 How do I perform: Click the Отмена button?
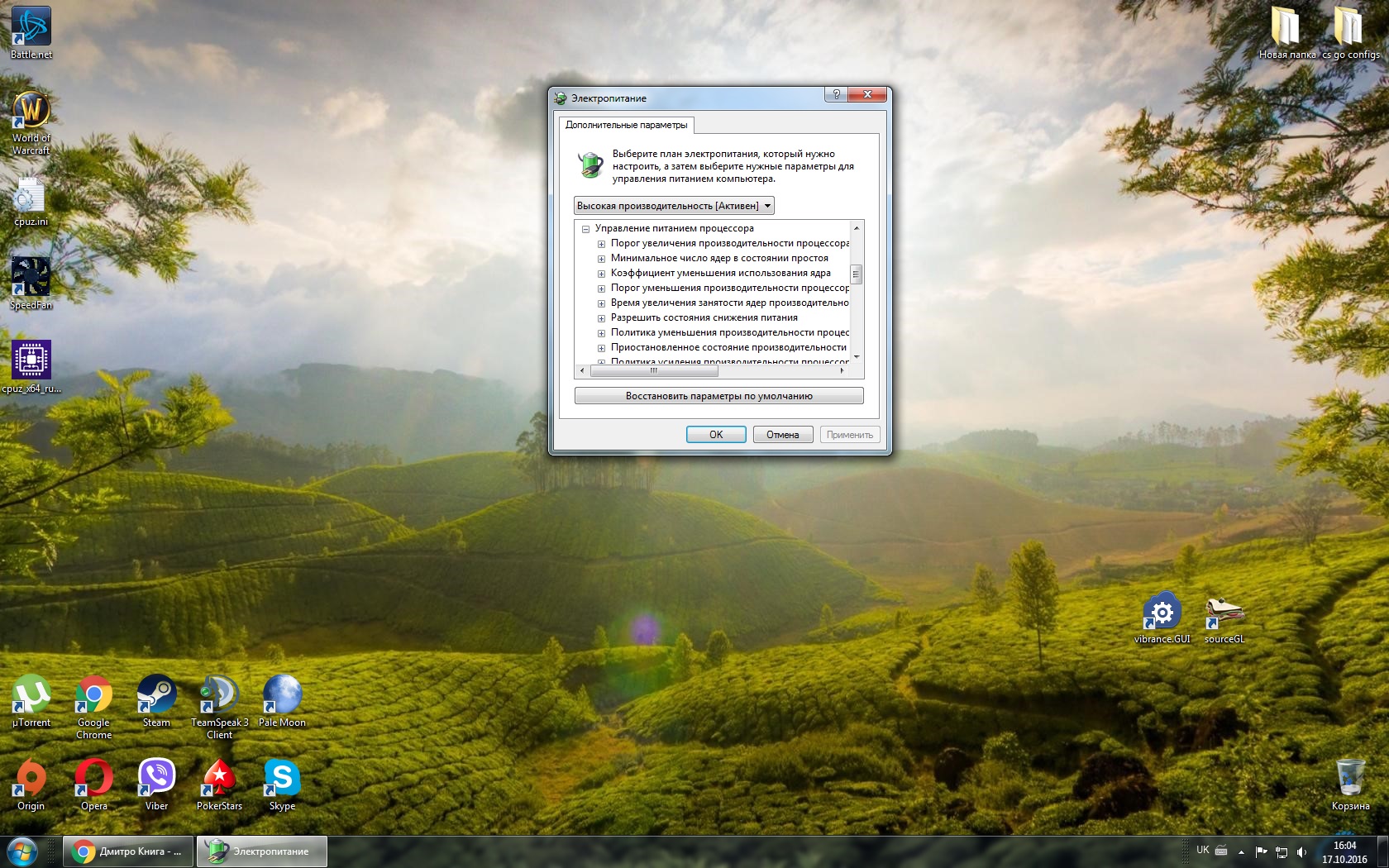tap(783, 435)
